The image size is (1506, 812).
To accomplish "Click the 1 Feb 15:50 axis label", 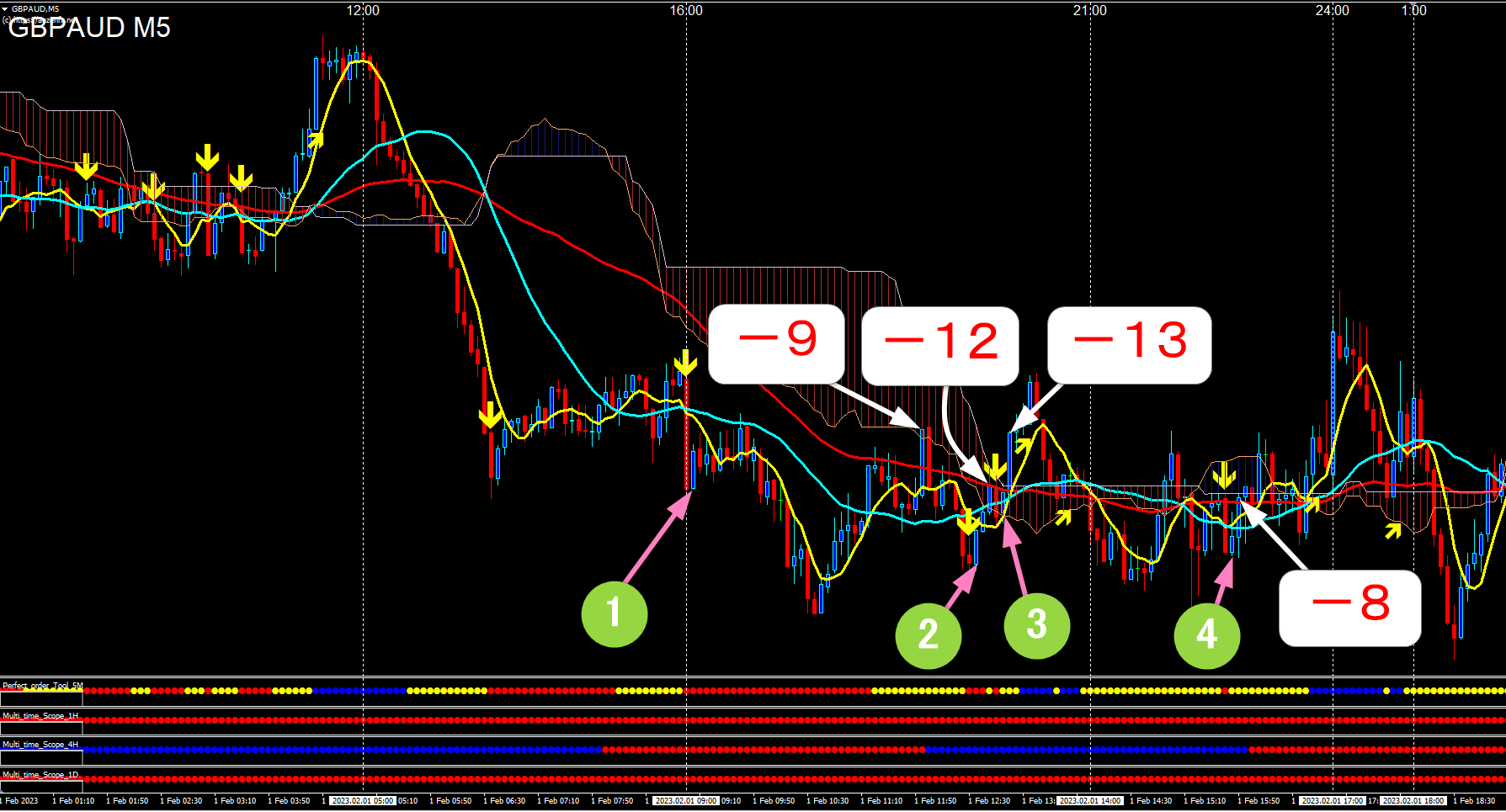I will (1259, 801).
